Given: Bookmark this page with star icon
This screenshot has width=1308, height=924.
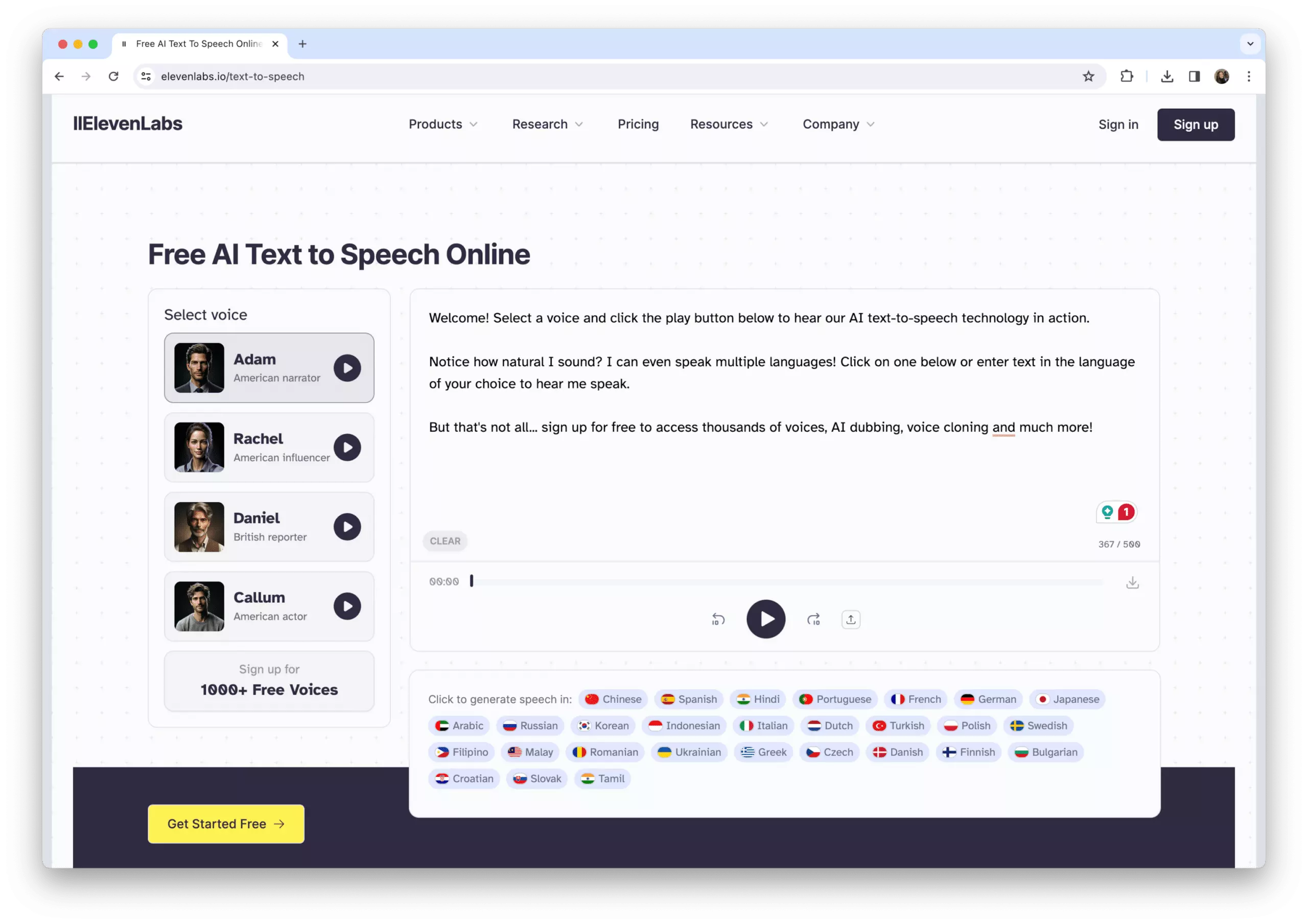Looking at the screenshot, I should [1088, 76].
